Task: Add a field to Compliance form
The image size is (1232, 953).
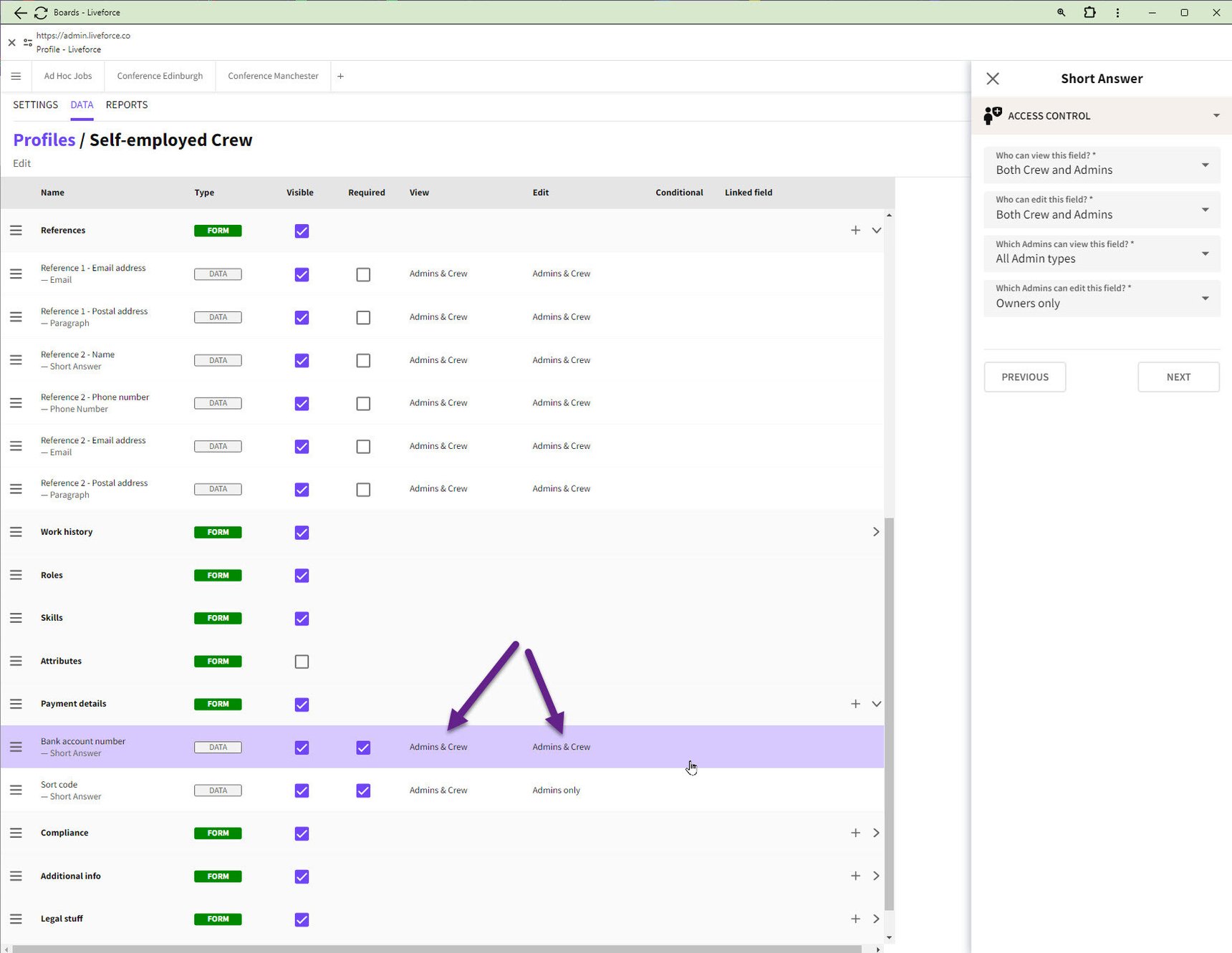Action: (855, 833)
